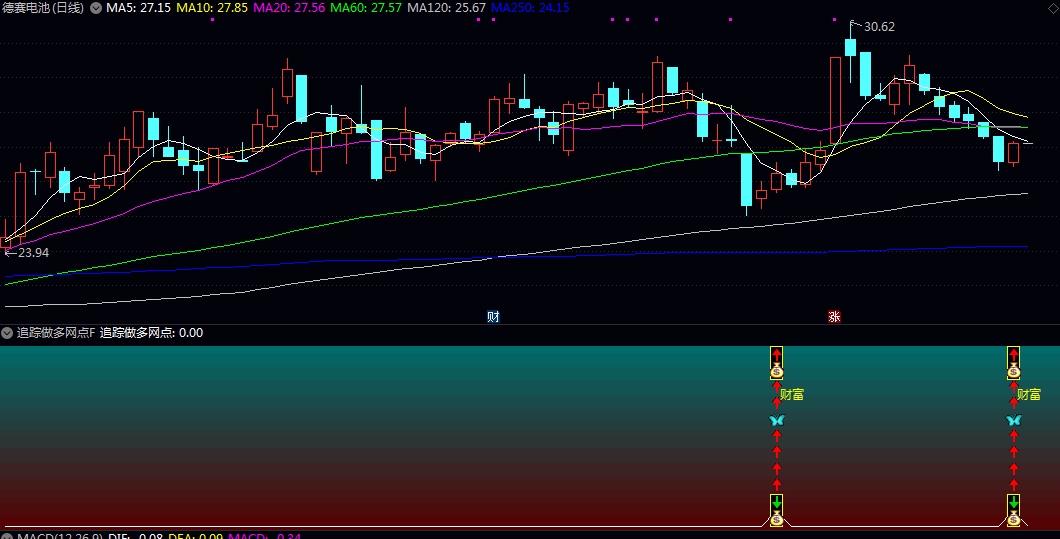Click the left signal's boxed red up arrow
The width and height of the screenshot is (1060, 539).
click(x=777, y=355)
